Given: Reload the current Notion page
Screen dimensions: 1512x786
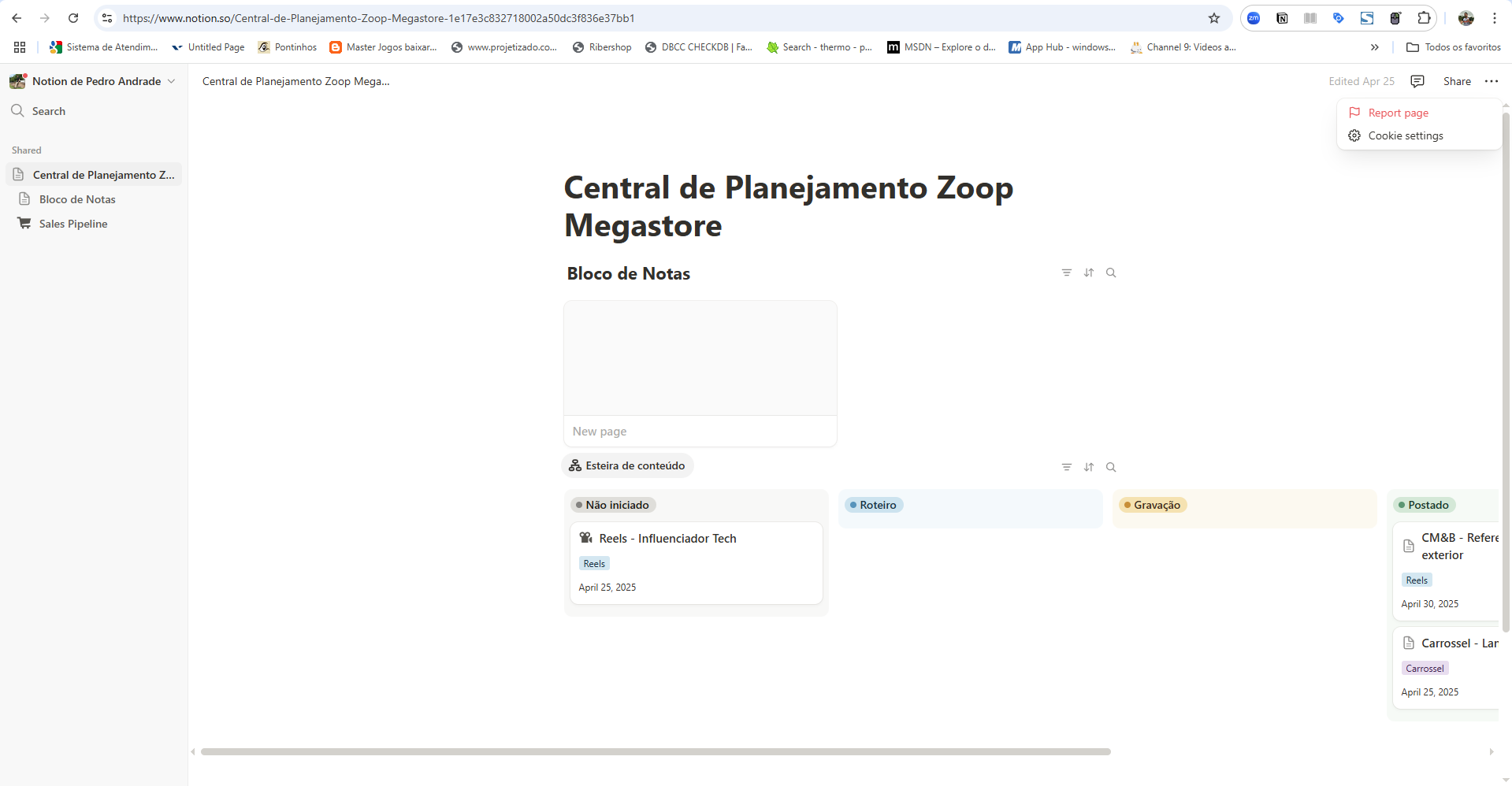Looking at the screenshot, I should pos(73,18).
